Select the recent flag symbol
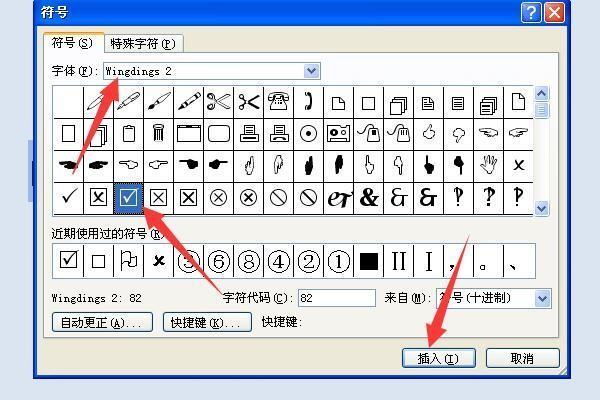Screen dimensions: 600x400 (129, 261)
